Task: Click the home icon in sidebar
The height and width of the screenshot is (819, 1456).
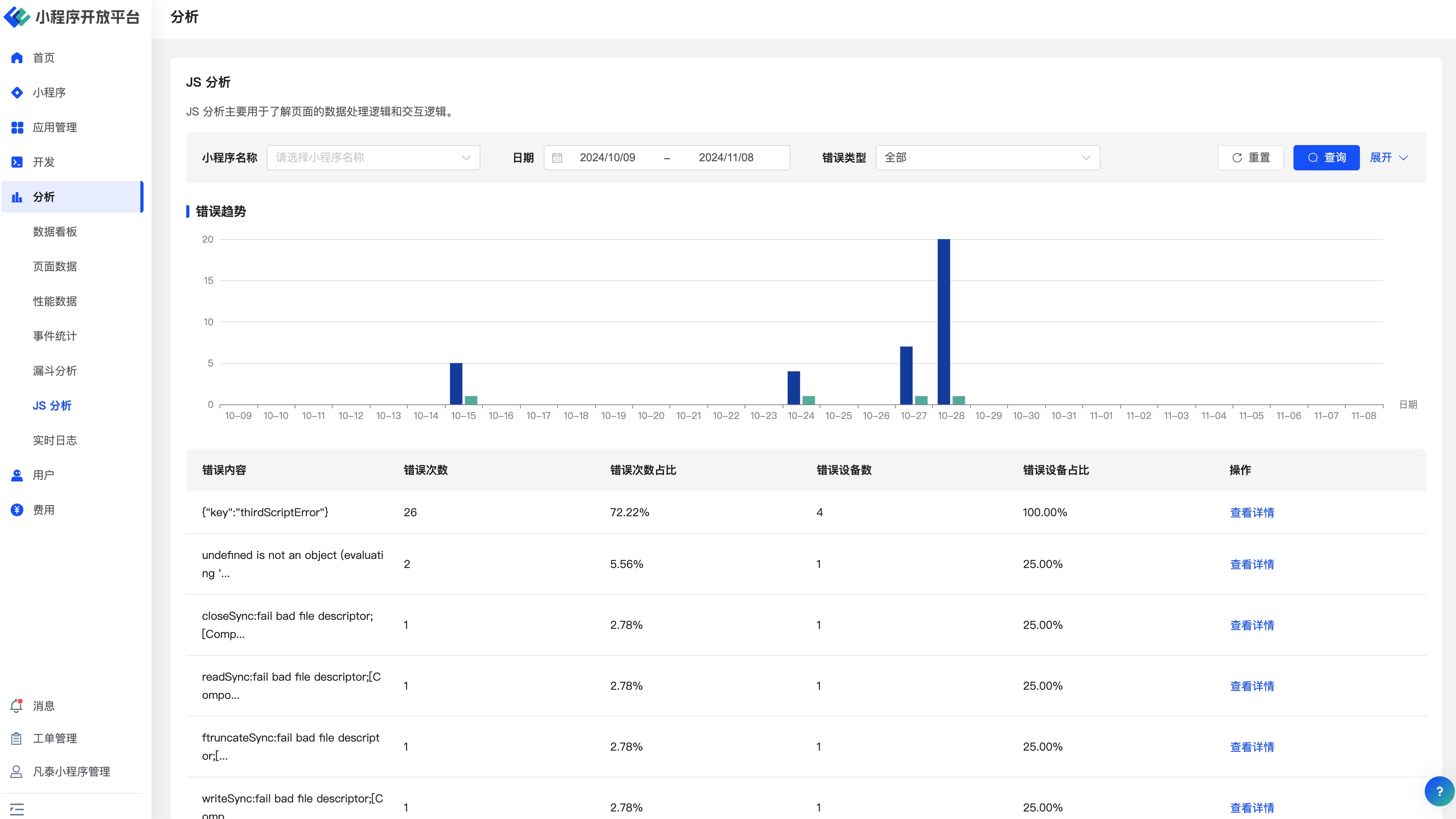Action: coord(17,58)
